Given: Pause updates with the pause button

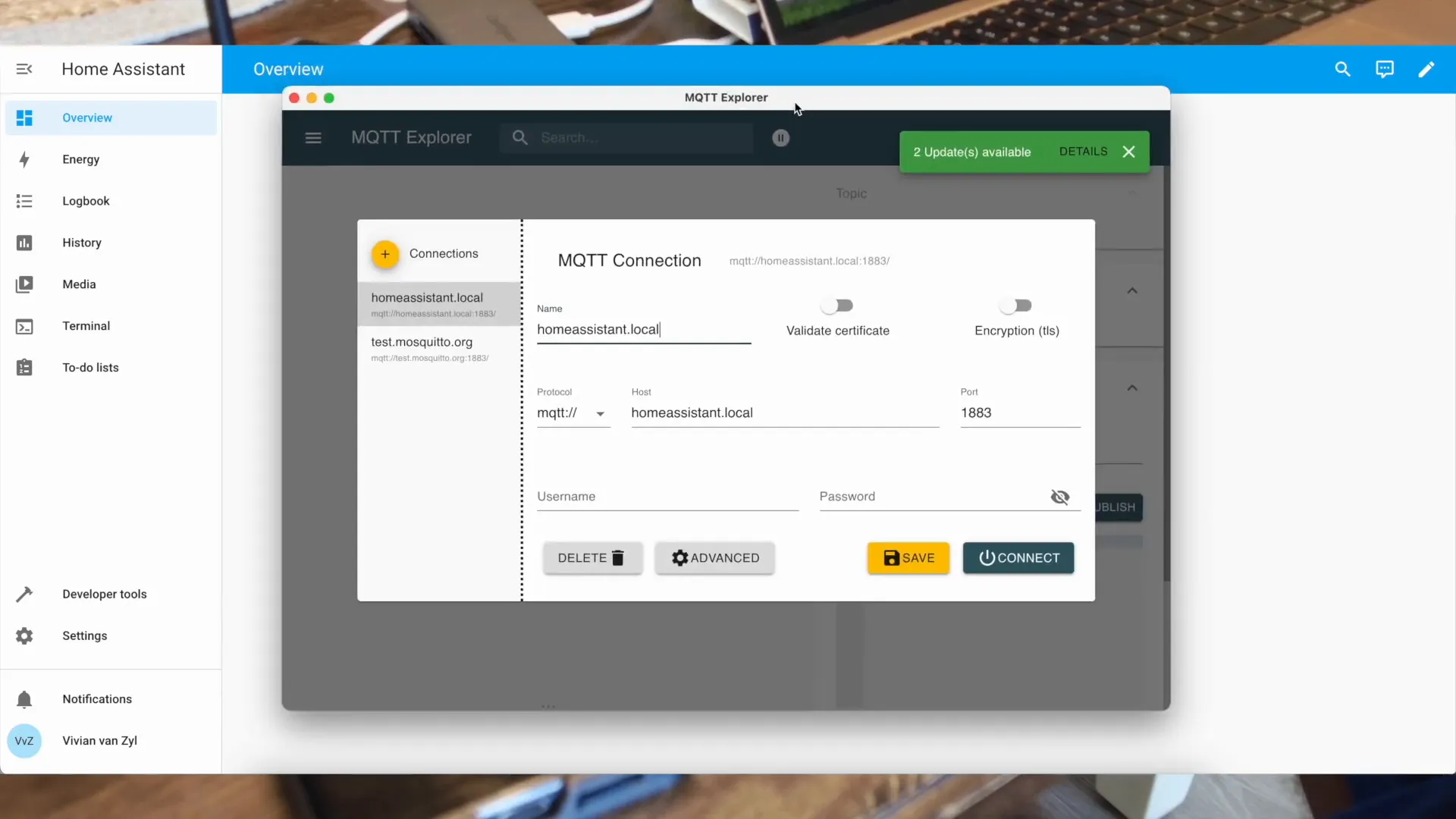Looking at the screenshot, I should click(x=780, y=137).
